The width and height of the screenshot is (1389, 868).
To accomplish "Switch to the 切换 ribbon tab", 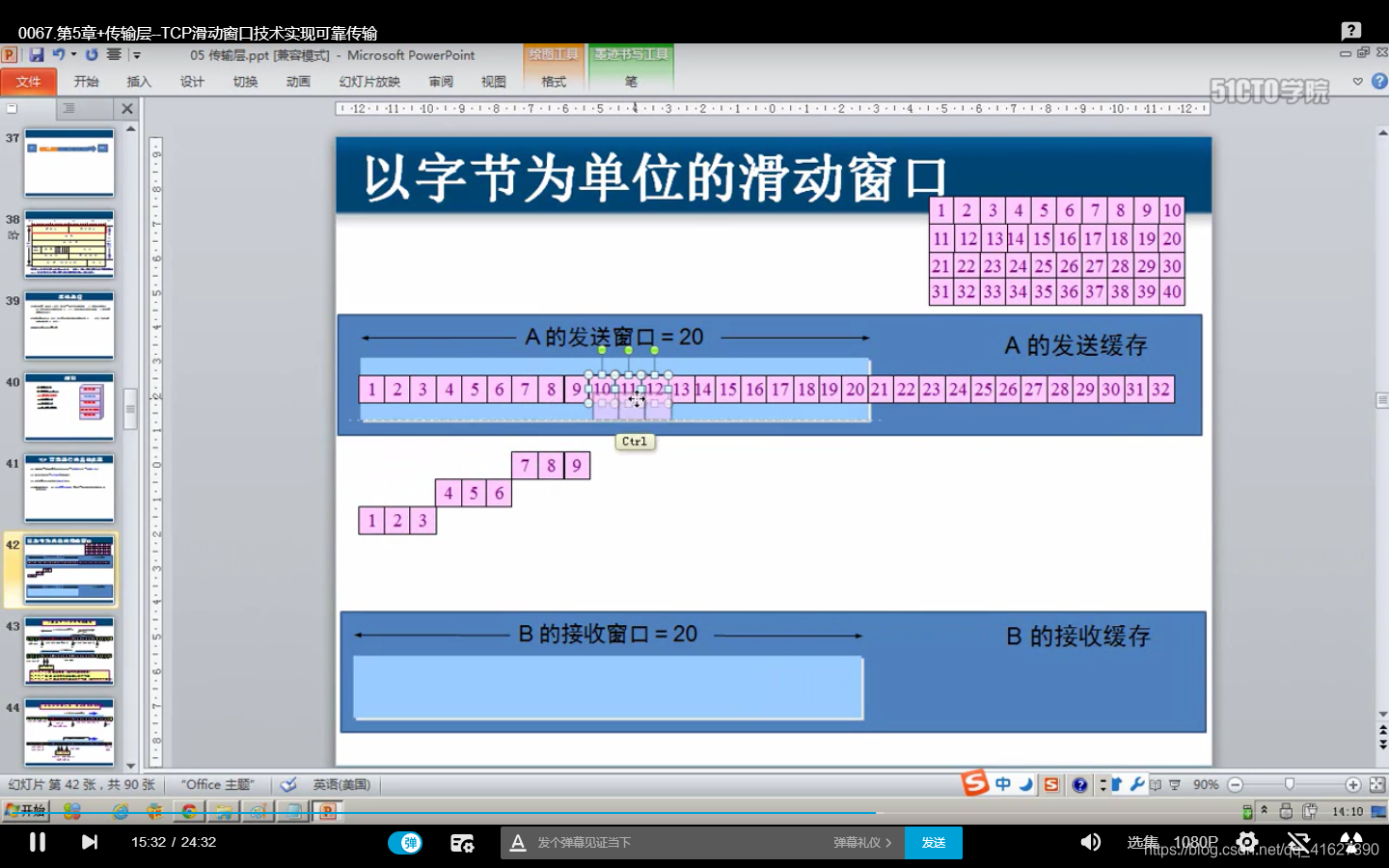I will coord(245,82).
